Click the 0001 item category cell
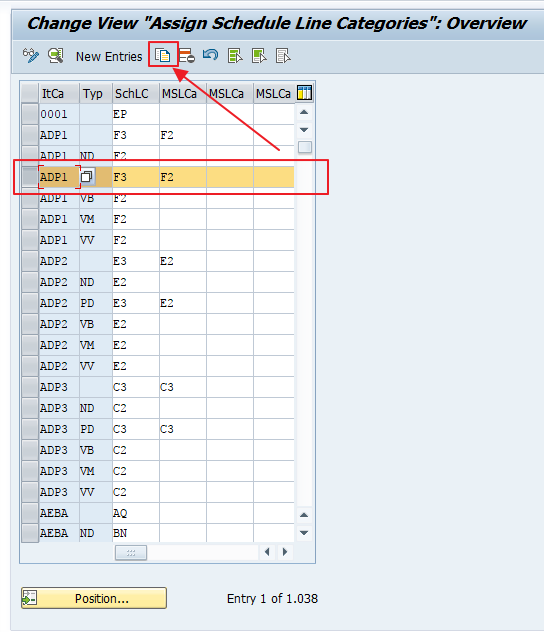 point(59,114)
